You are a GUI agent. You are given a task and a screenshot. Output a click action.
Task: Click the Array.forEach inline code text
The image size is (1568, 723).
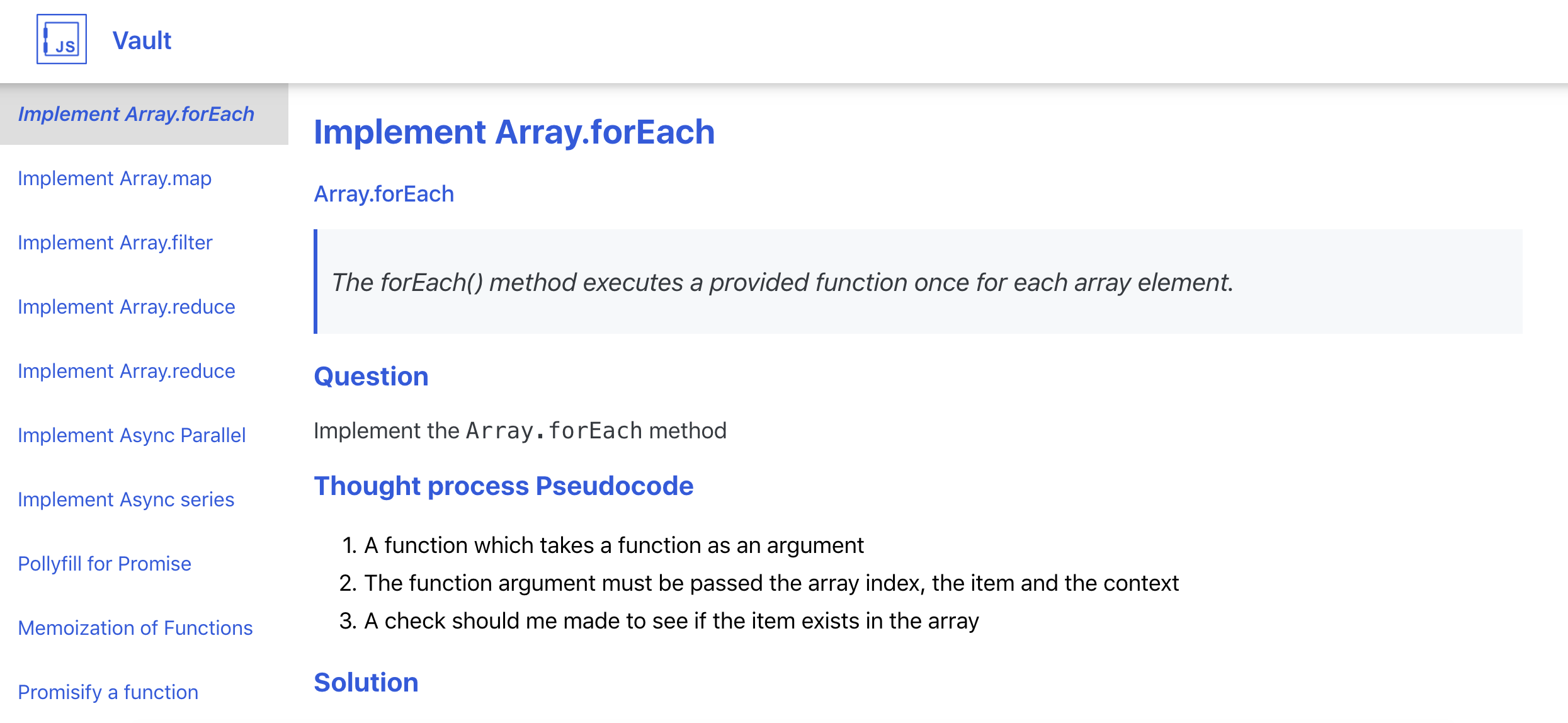553,430
